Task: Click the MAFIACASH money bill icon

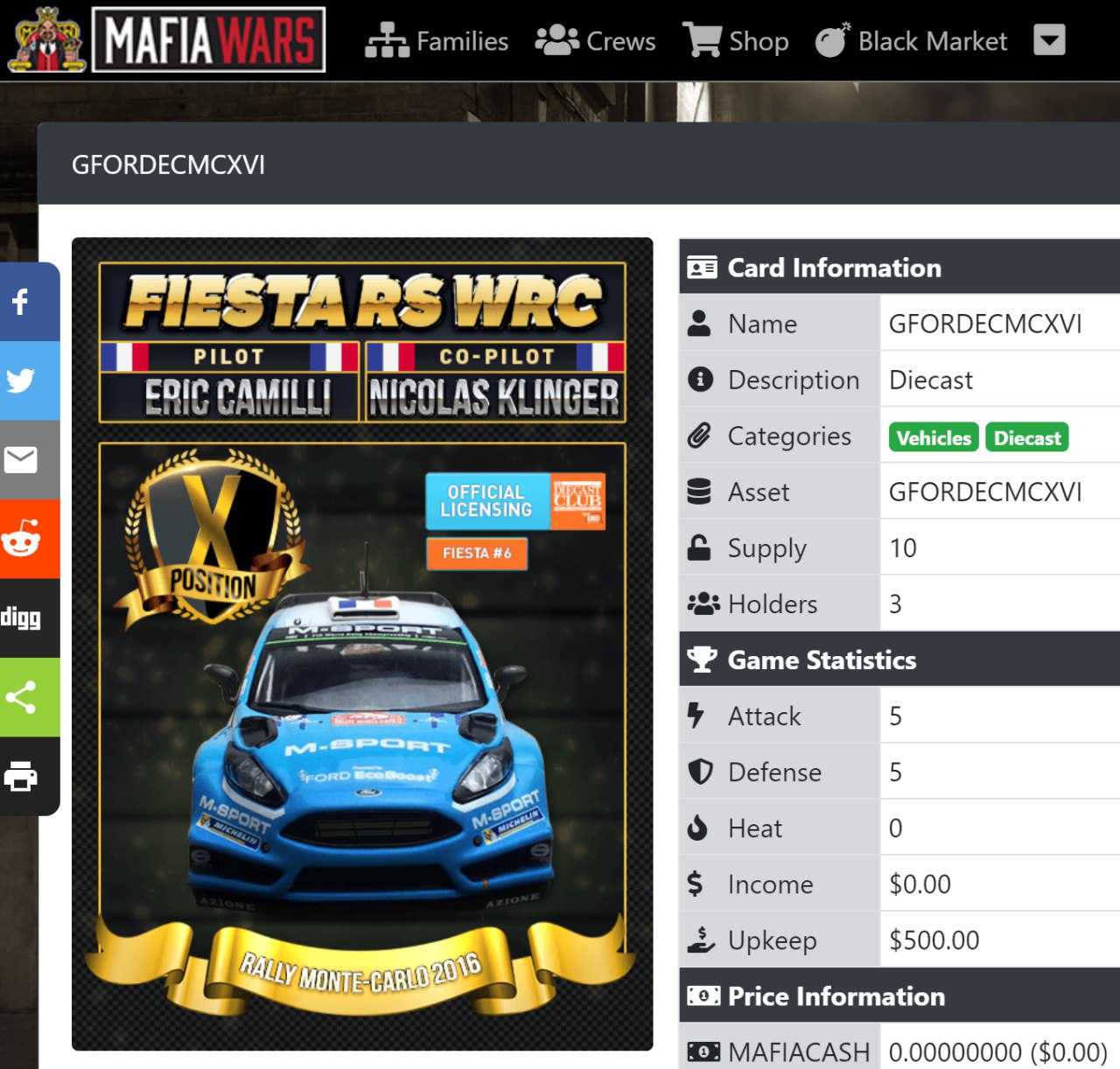Action: 703,1052
